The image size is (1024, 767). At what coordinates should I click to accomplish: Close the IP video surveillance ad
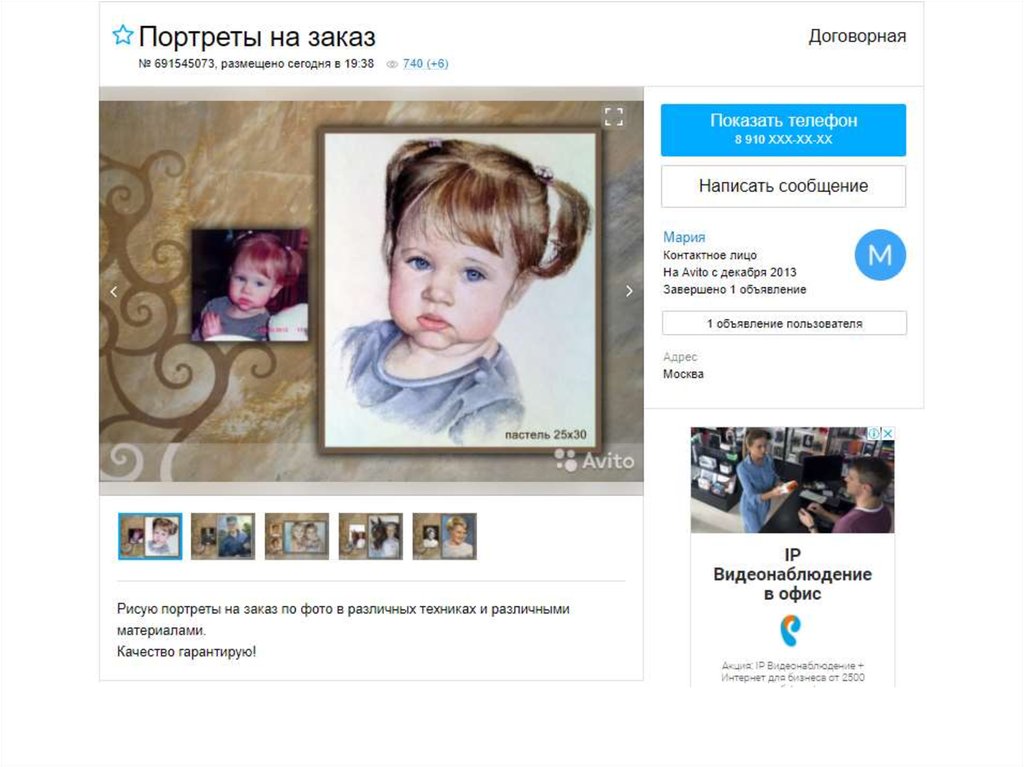coord(888,433)
